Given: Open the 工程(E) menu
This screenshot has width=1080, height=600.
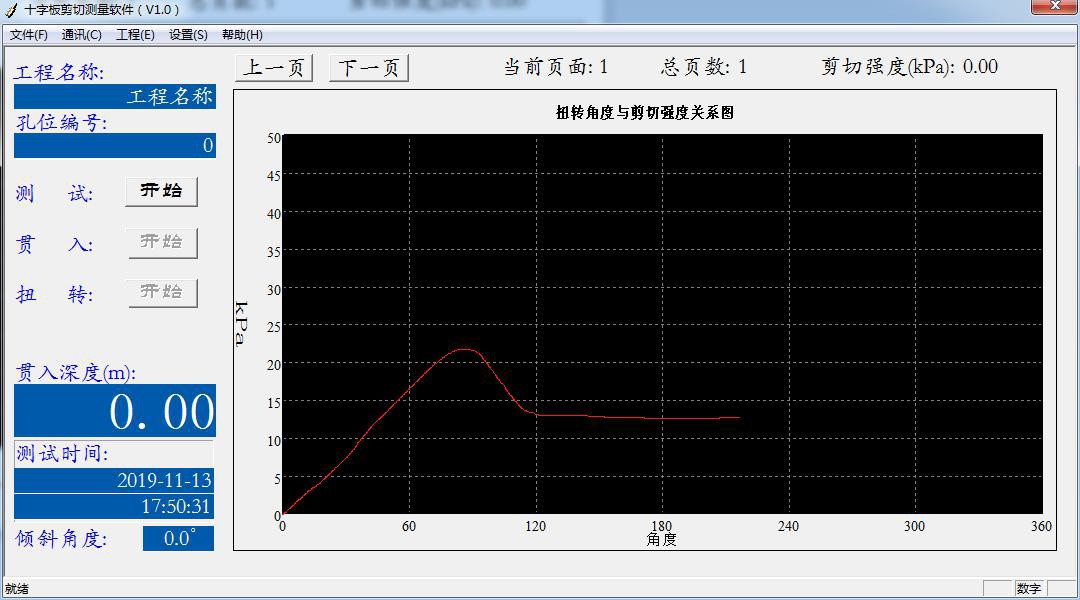Looking at the screenshot, I should (135, 35).
